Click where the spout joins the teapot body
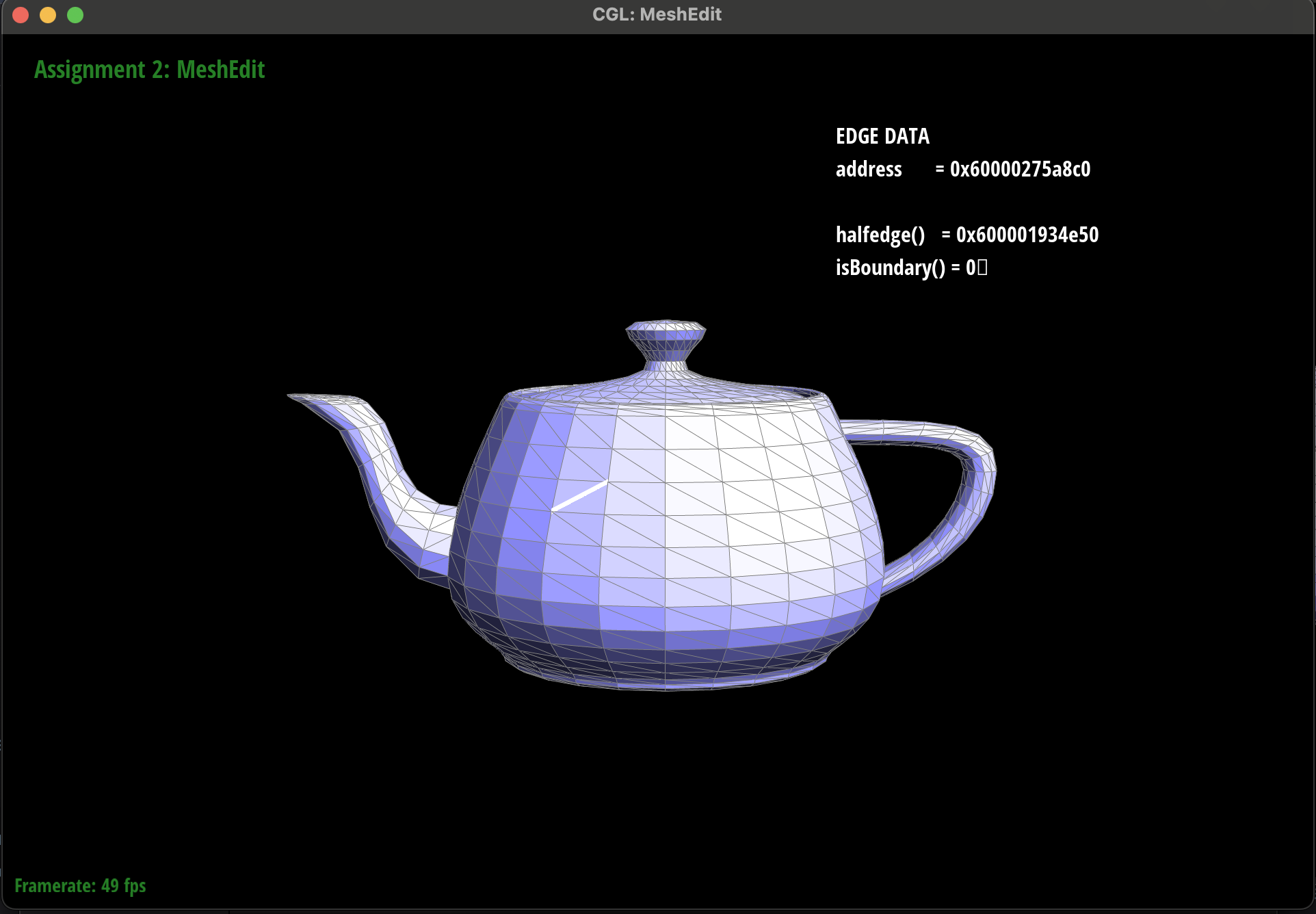1316x914 pixels. (451, 534)
